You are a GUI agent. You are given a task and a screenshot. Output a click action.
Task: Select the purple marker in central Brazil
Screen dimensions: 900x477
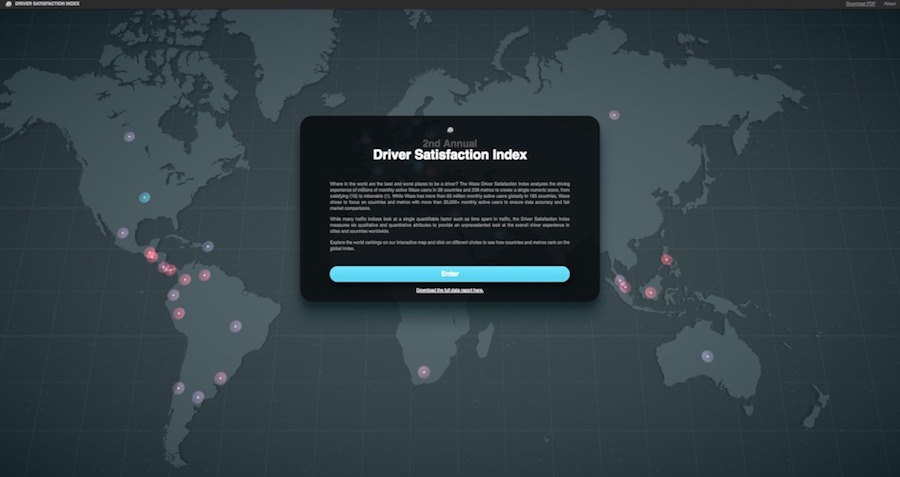coord(235,325)
